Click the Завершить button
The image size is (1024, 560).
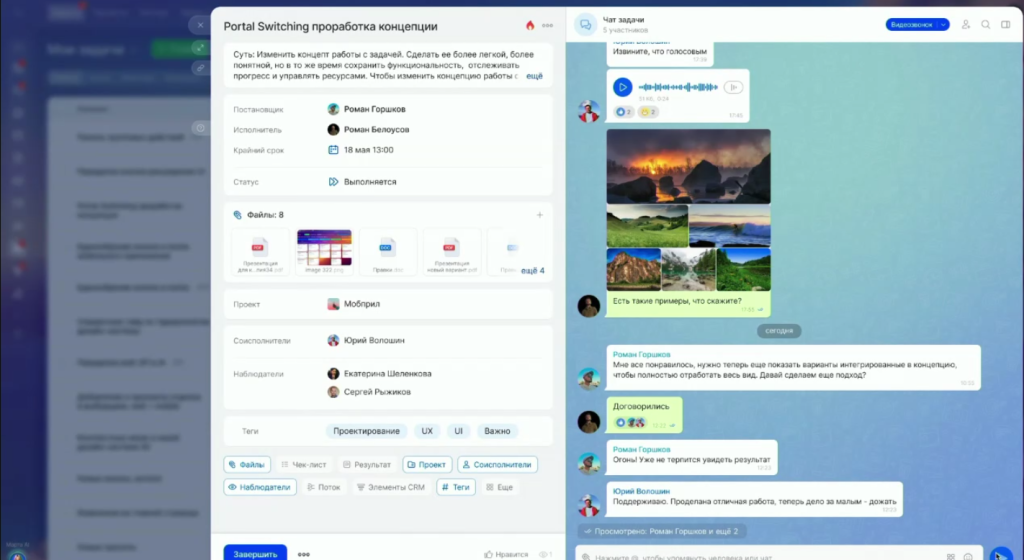pyautogui.click(x=254, y=554)
